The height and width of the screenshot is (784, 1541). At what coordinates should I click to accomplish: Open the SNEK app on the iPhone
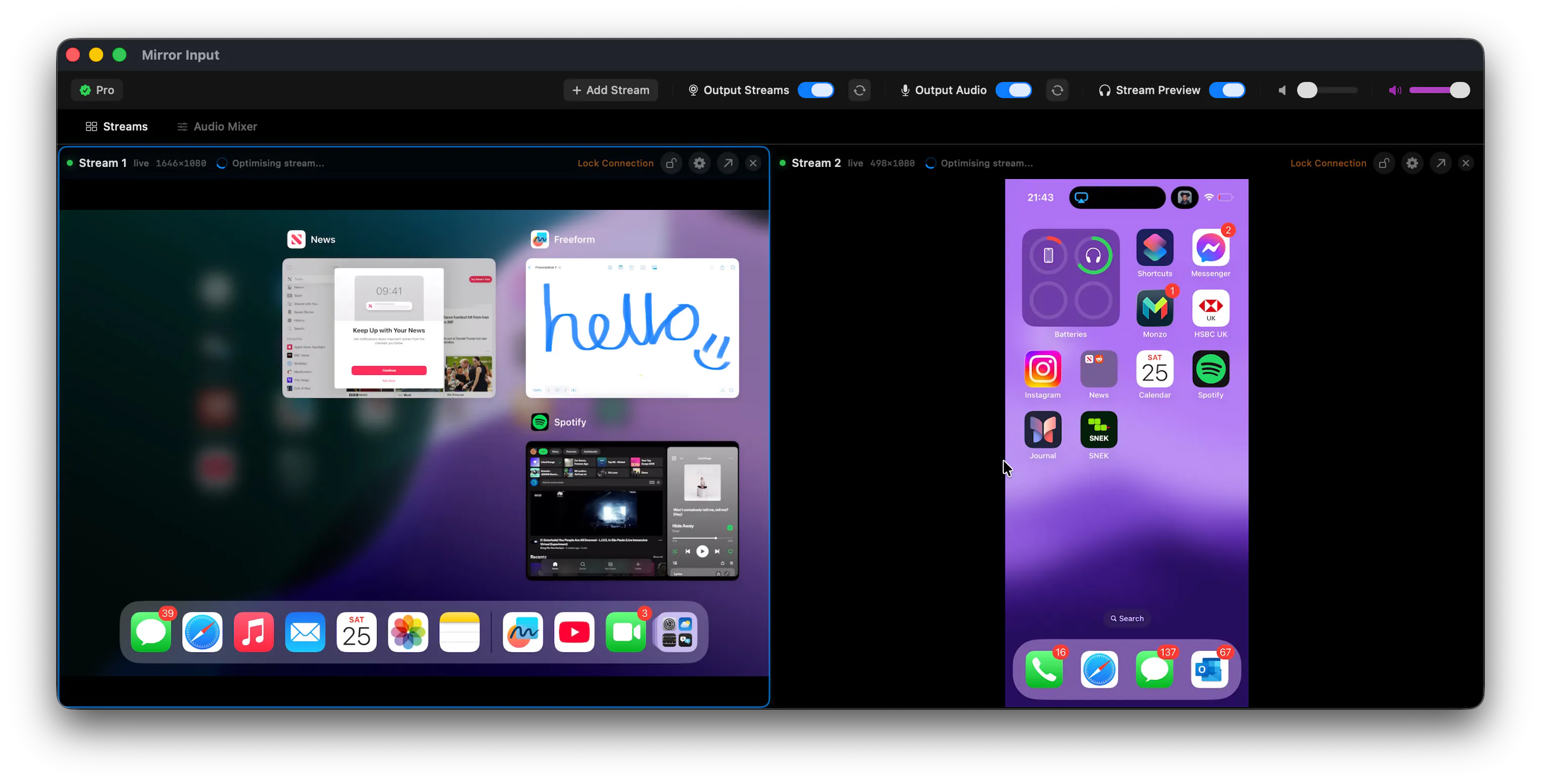1098,430
